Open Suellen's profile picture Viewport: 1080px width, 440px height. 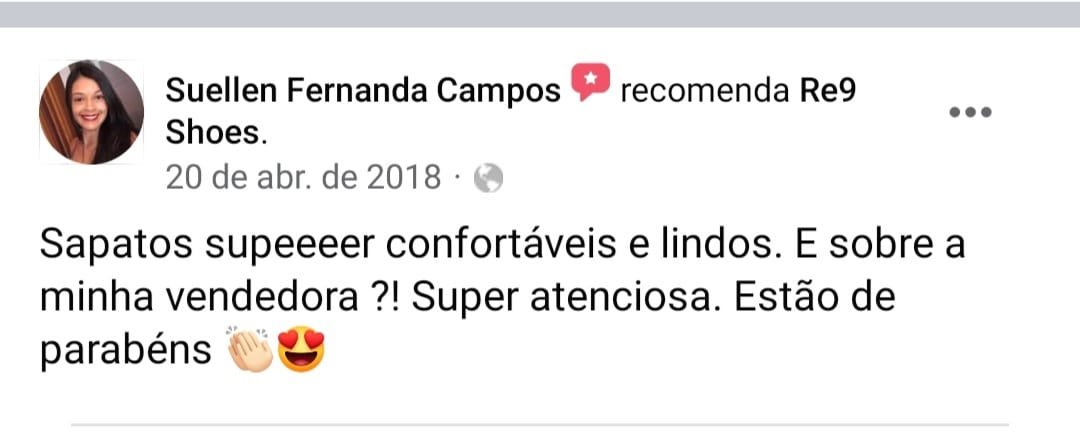pyautogui.click(x=91, y=112)
